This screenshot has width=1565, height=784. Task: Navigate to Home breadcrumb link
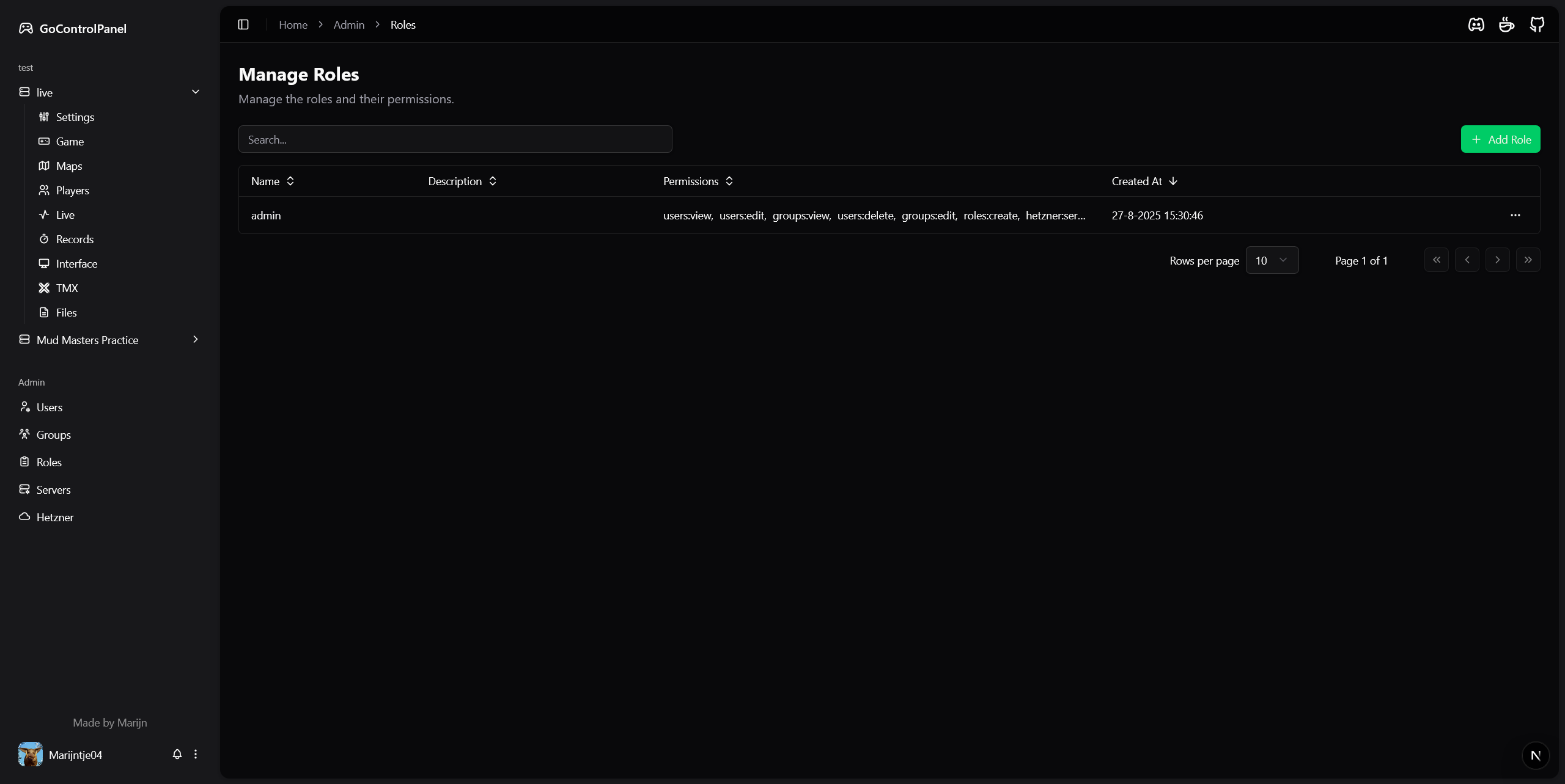(293, 24)
